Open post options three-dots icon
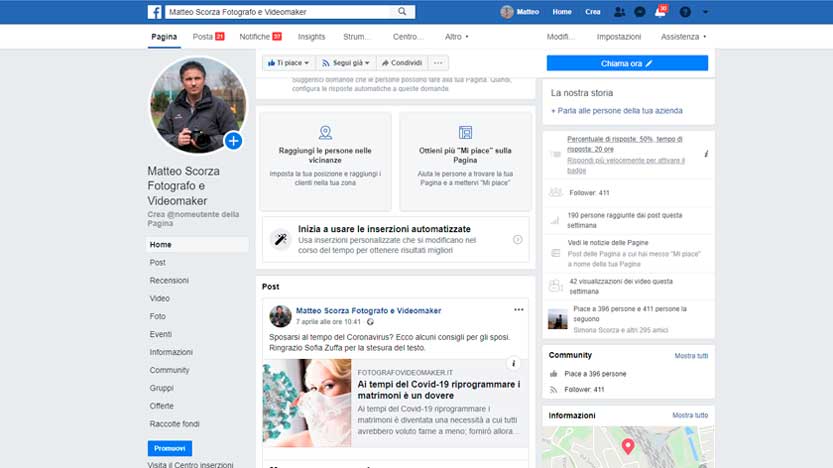The image size is (833, 468). [518, 310]
